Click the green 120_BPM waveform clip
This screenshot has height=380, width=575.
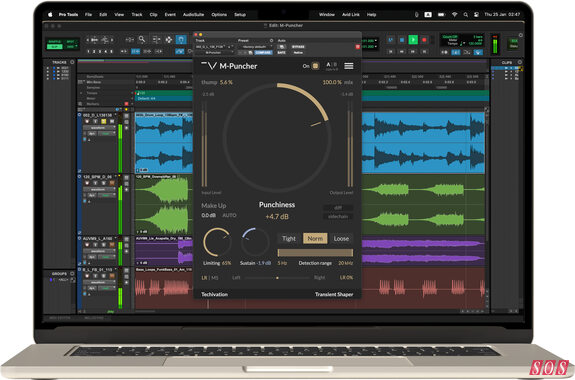(x=163, y=205)
